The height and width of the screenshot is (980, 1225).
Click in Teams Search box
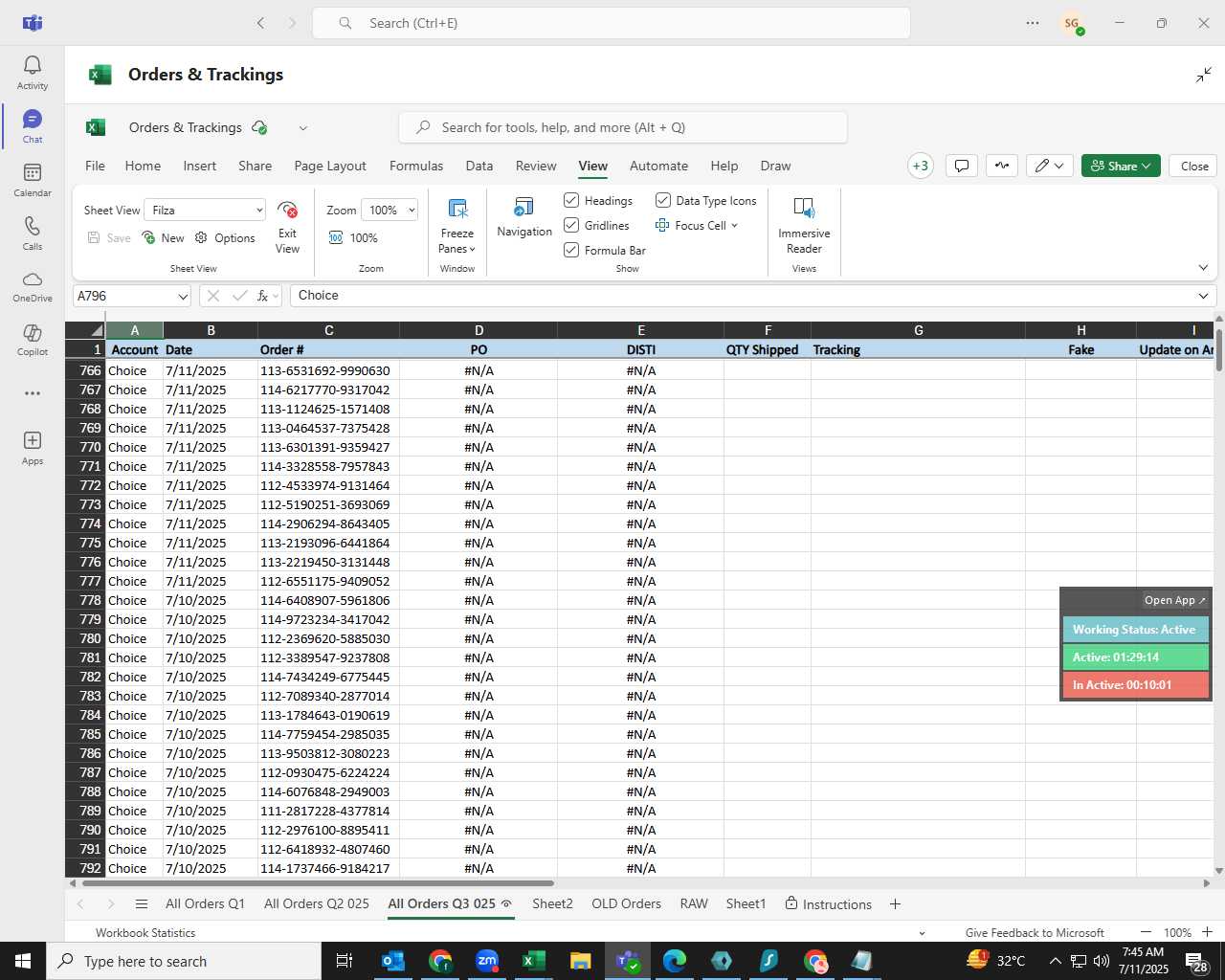click(x=612, y=23)
